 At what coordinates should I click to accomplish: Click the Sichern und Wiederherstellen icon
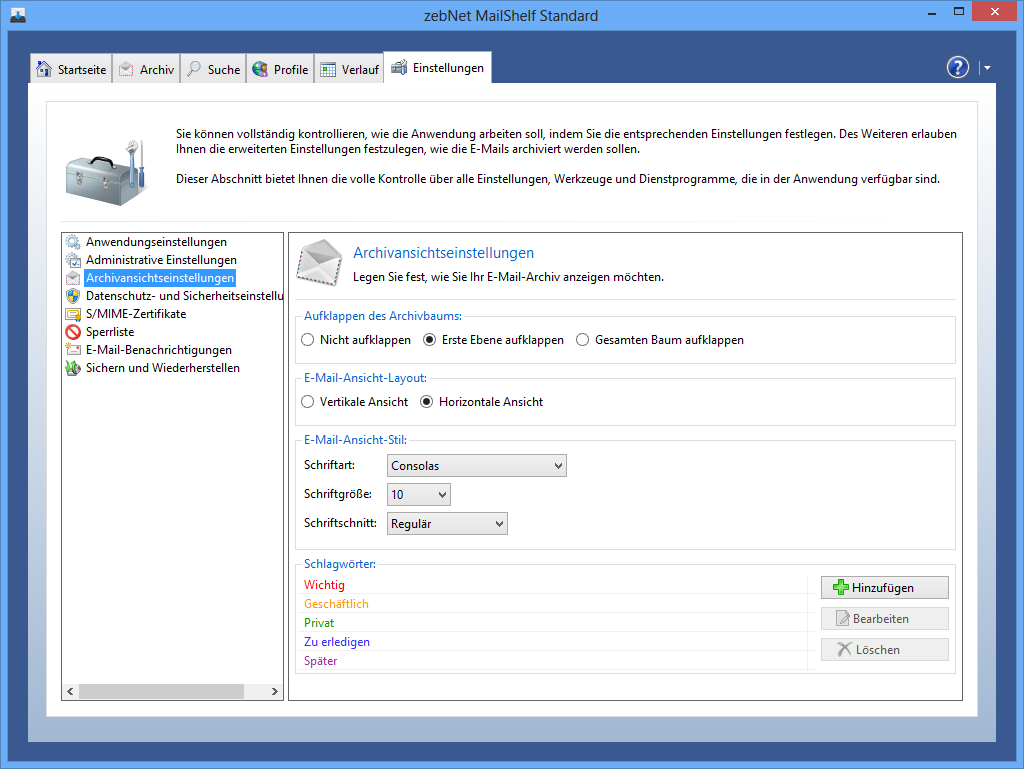73,368
